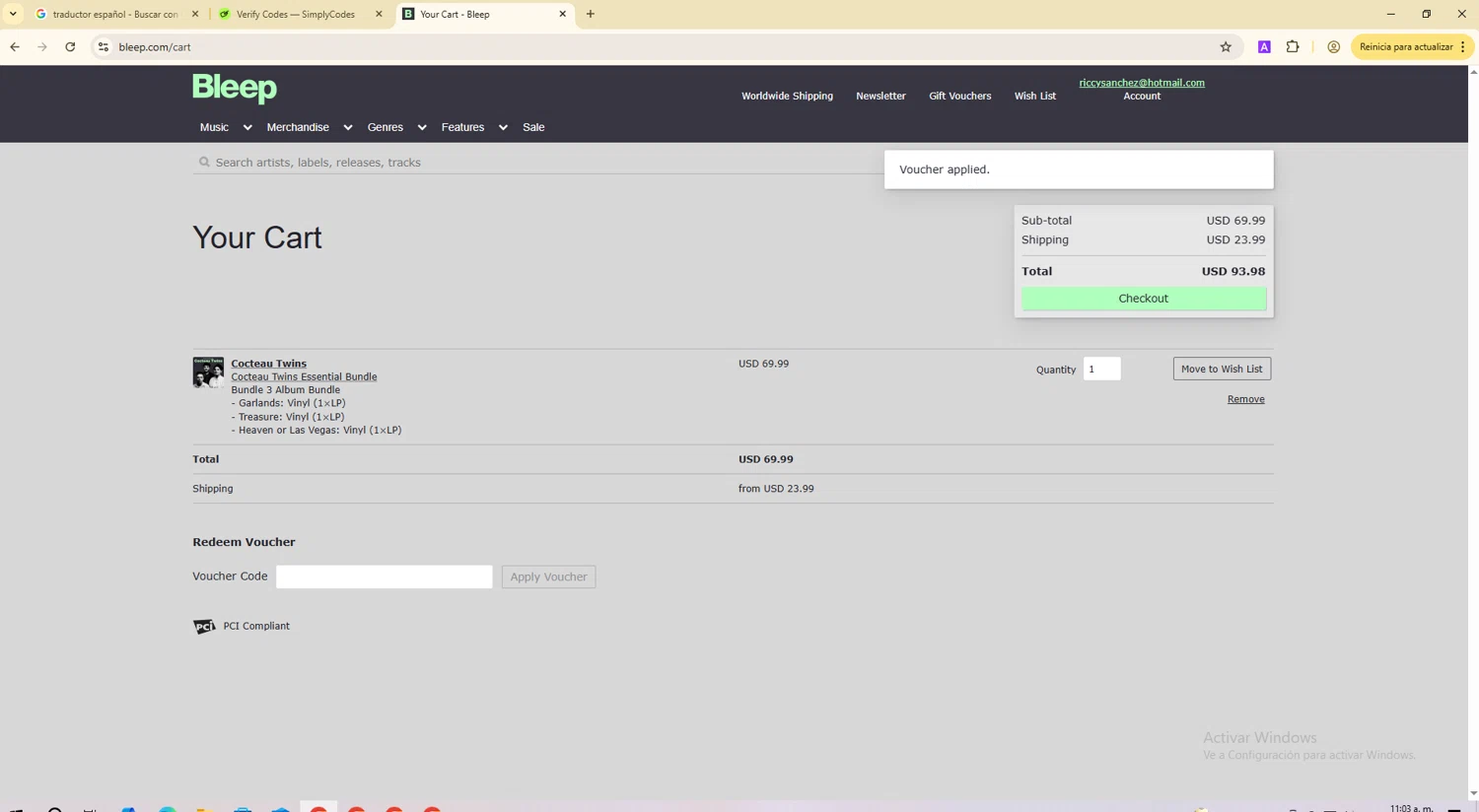Open the Wish List link
This screenshot has width=1479, height=812.
tap(1034, 96)
